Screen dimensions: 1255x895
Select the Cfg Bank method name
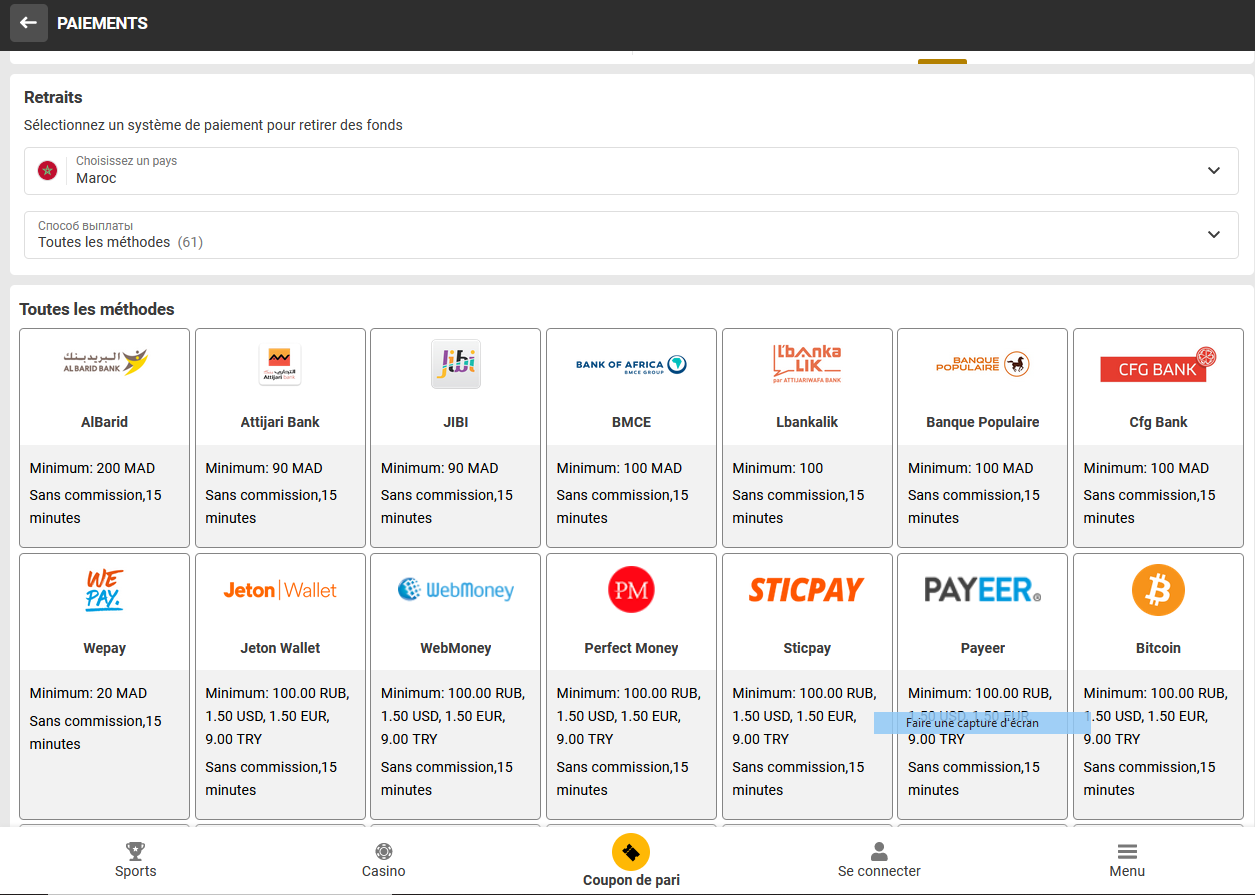pos(1158,422)
